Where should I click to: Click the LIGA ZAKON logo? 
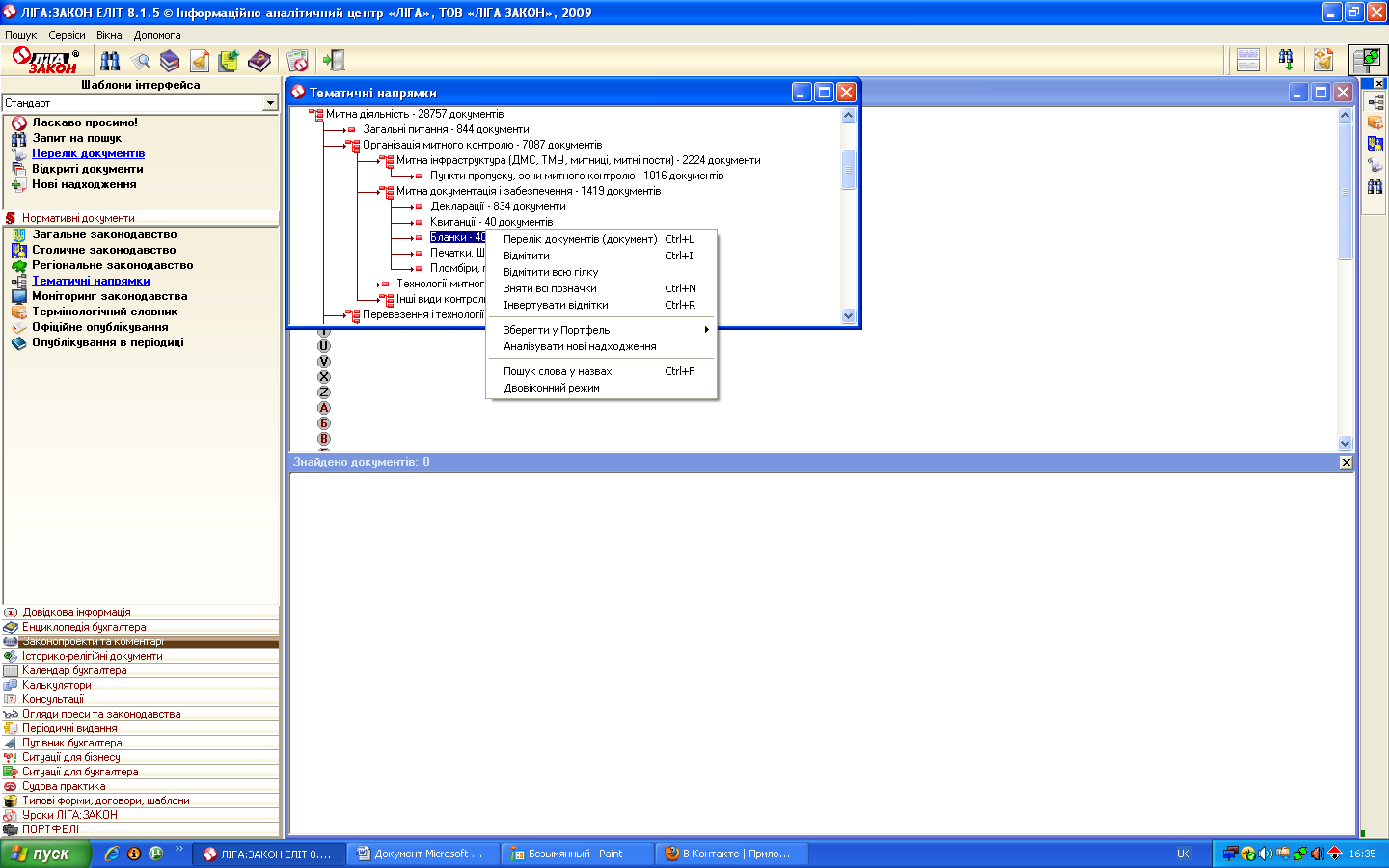[45, 61]
